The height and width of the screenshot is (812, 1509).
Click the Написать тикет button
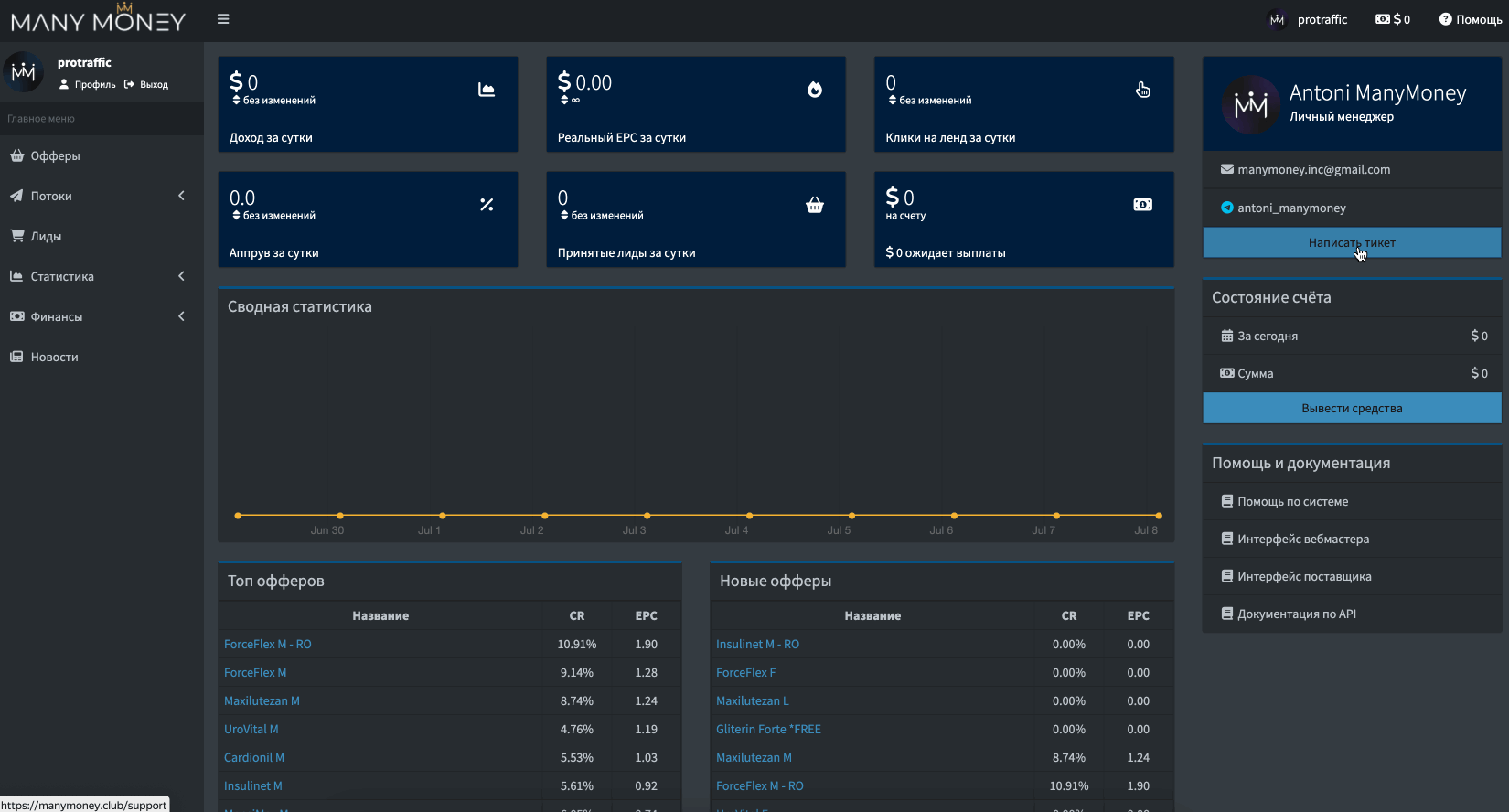[x=1352, y=242]
